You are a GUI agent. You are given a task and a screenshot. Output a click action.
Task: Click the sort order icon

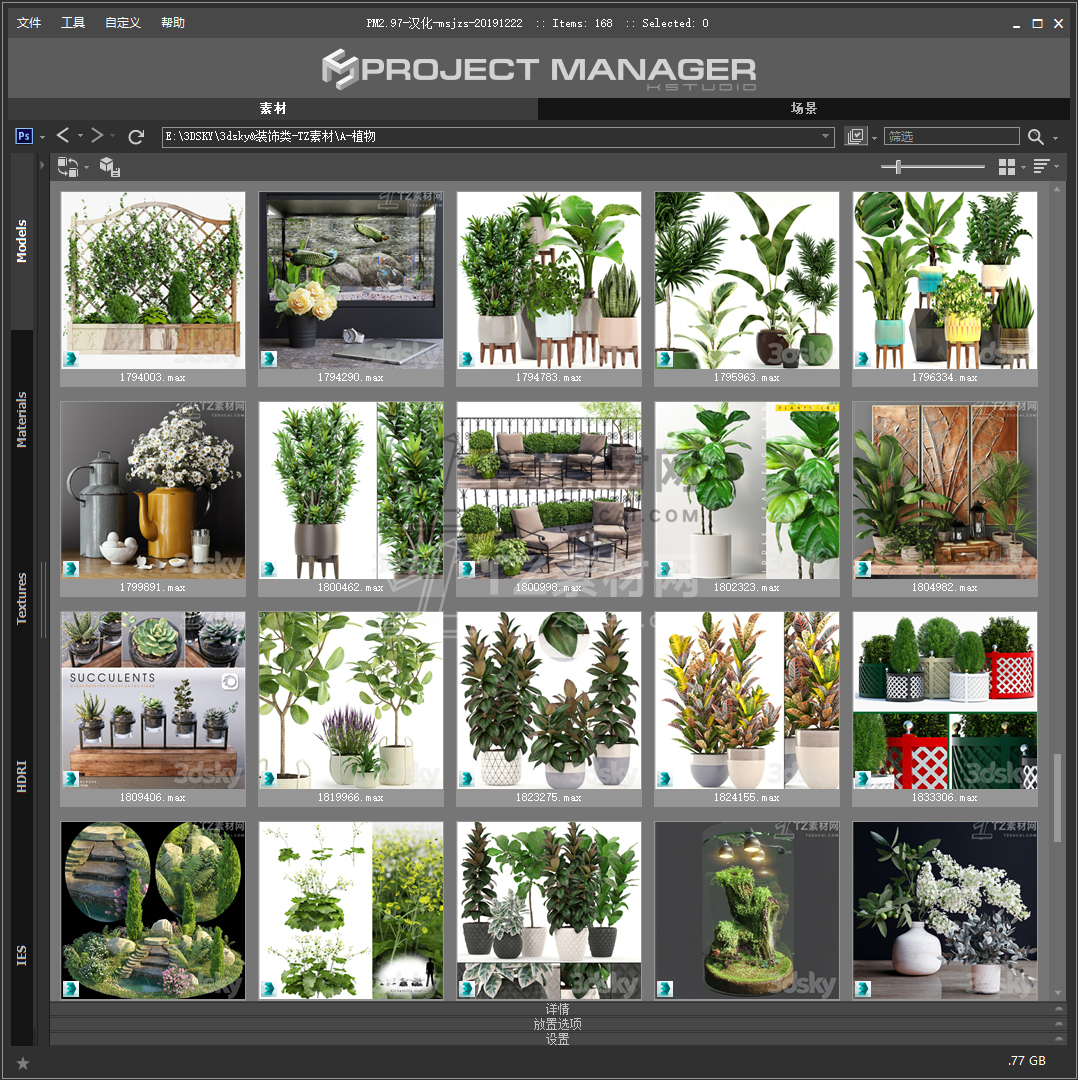pos(1041,166)
